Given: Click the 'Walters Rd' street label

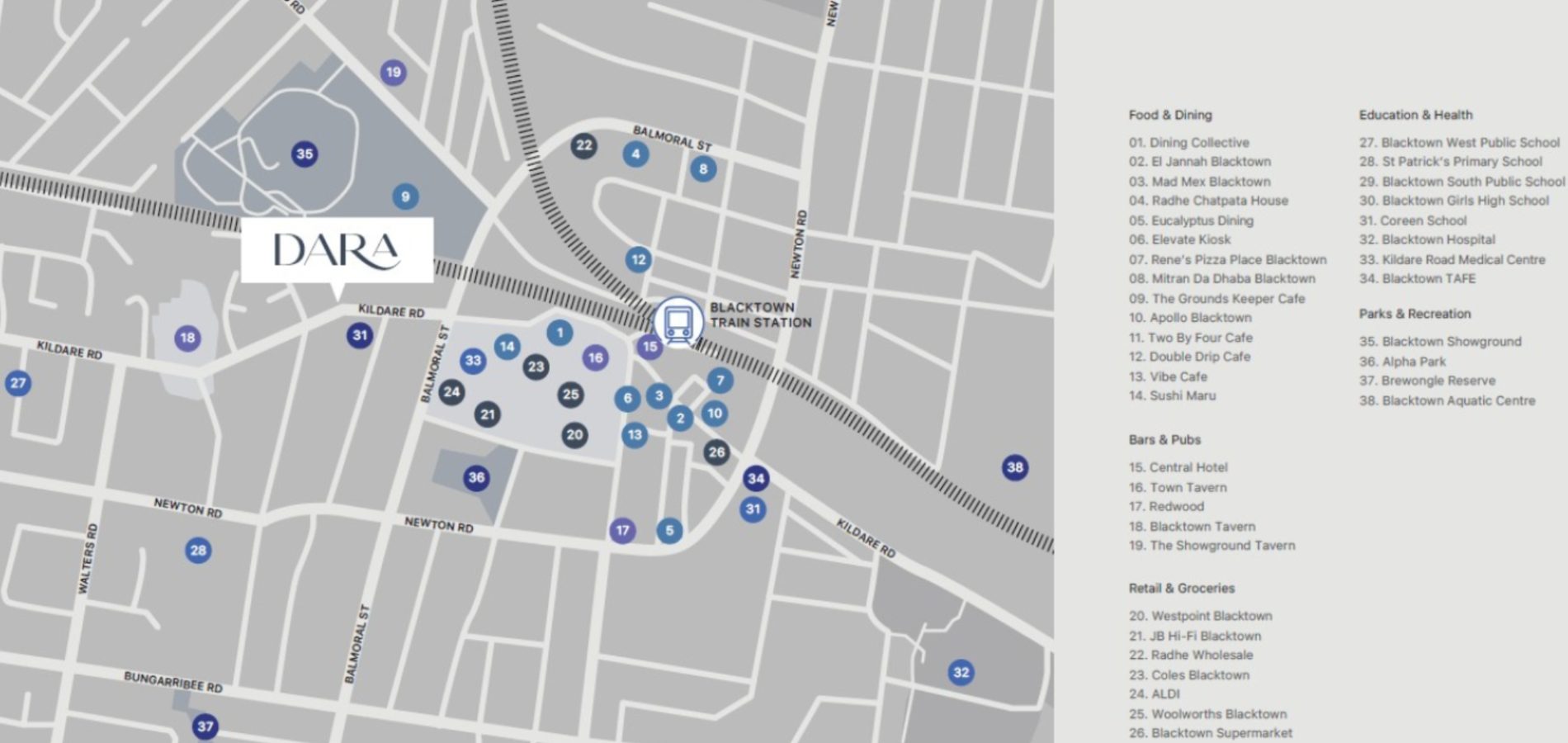Looking at the screenshot, I should tap(87, 559).
